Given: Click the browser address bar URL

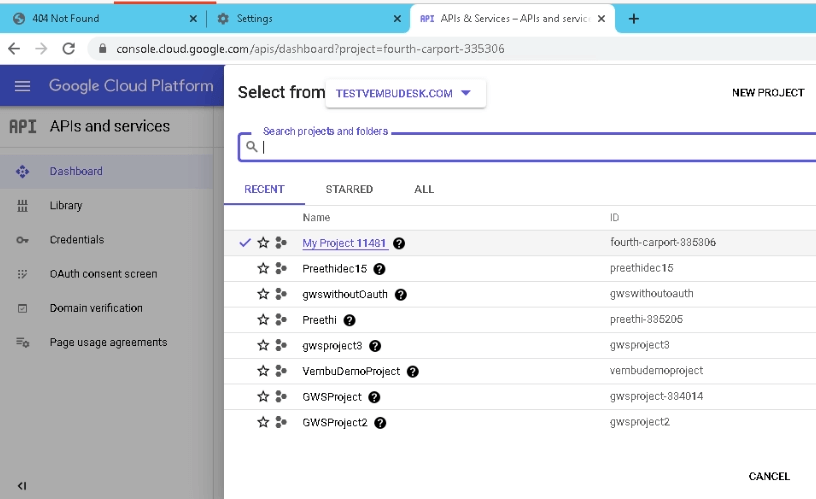Looking at the screenshot, I should coord(310,49).
